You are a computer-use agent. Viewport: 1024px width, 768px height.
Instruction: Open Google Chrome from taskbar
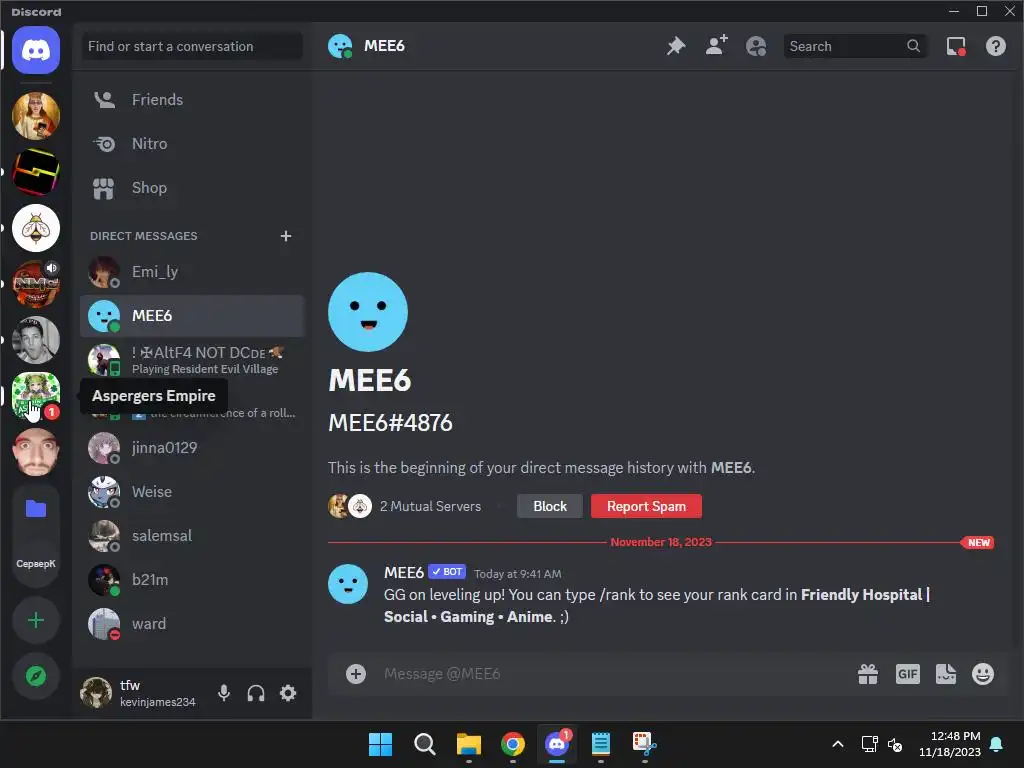pyautogui.click(x=513, y=744)
